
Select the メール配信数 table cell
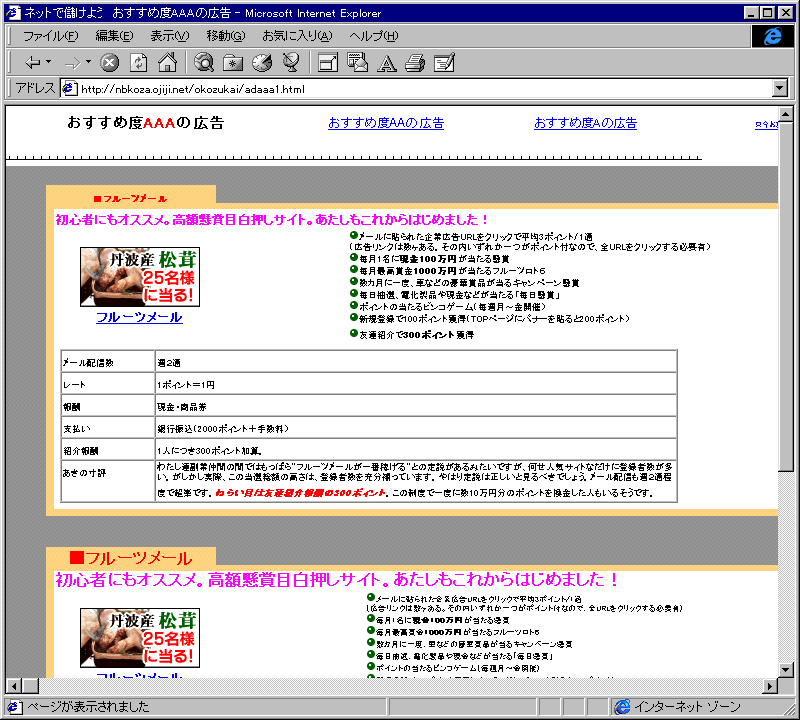pyautogui.click(x=108, y=362)
